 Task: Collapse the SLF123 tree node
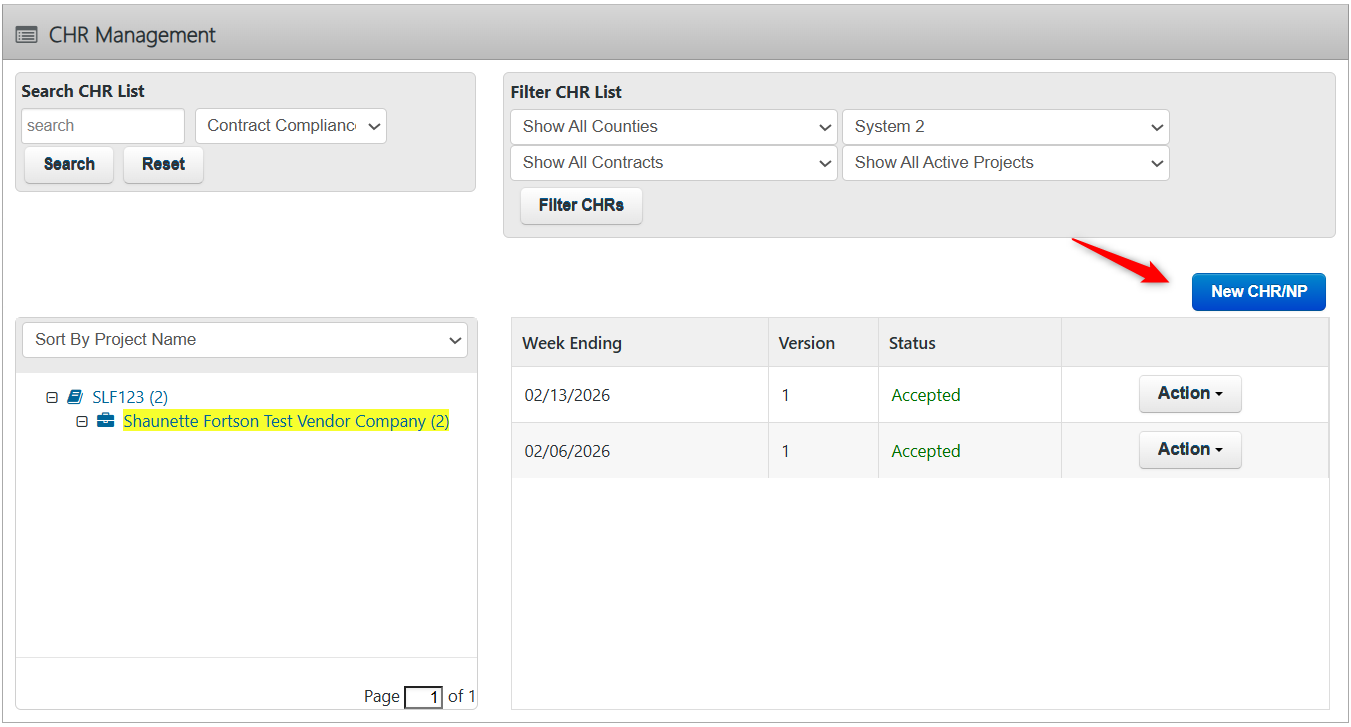click(51, 396)
